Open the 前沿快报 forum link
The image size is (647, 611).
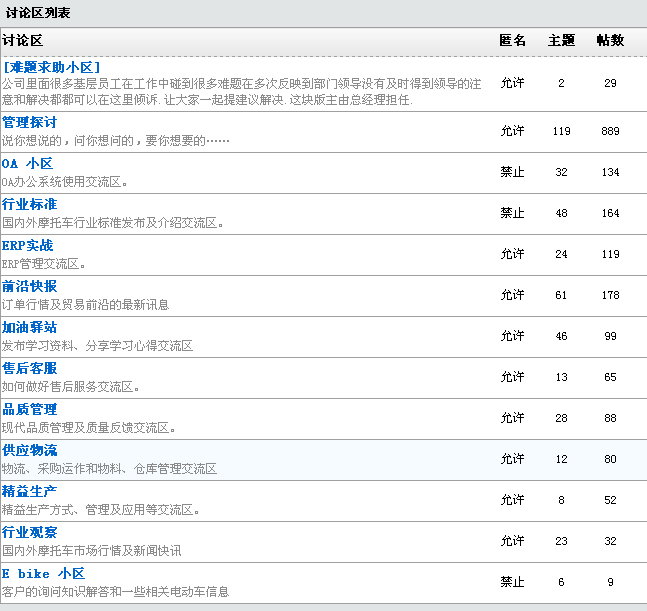coord(29,286)
